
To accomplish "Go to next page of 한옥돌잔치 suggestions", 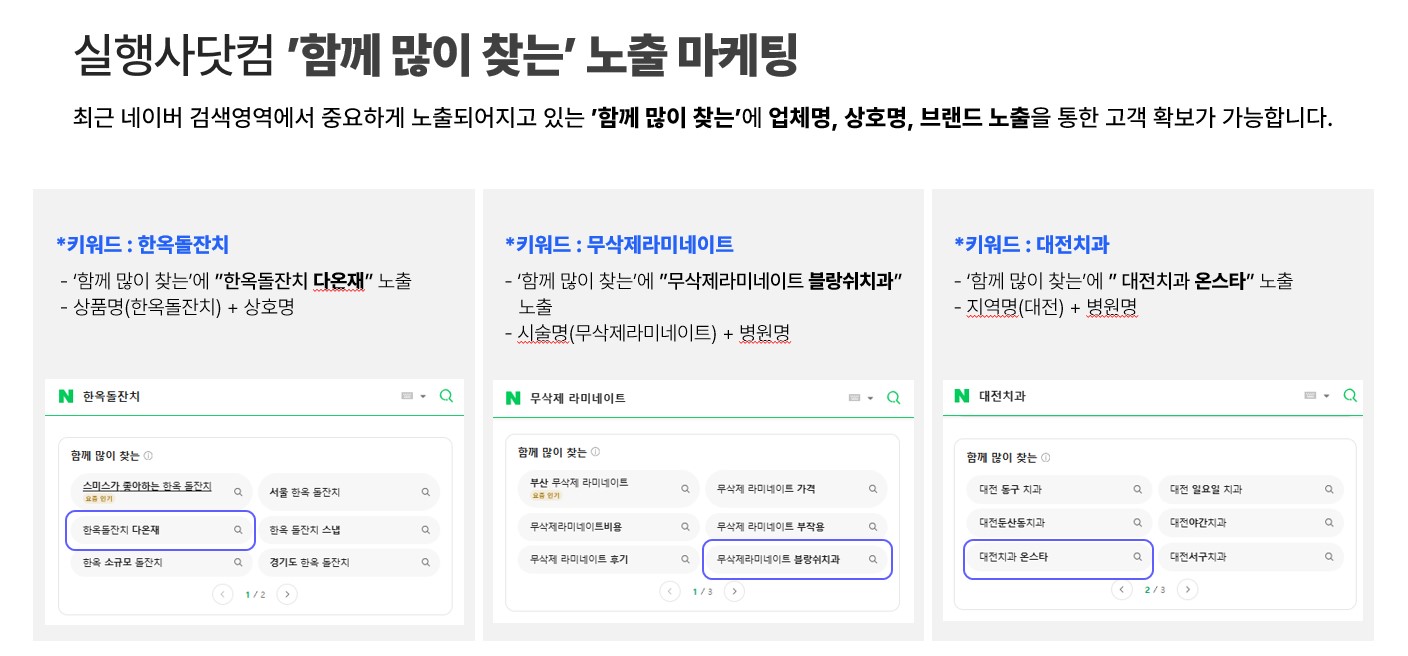I will tap(287, 594).
